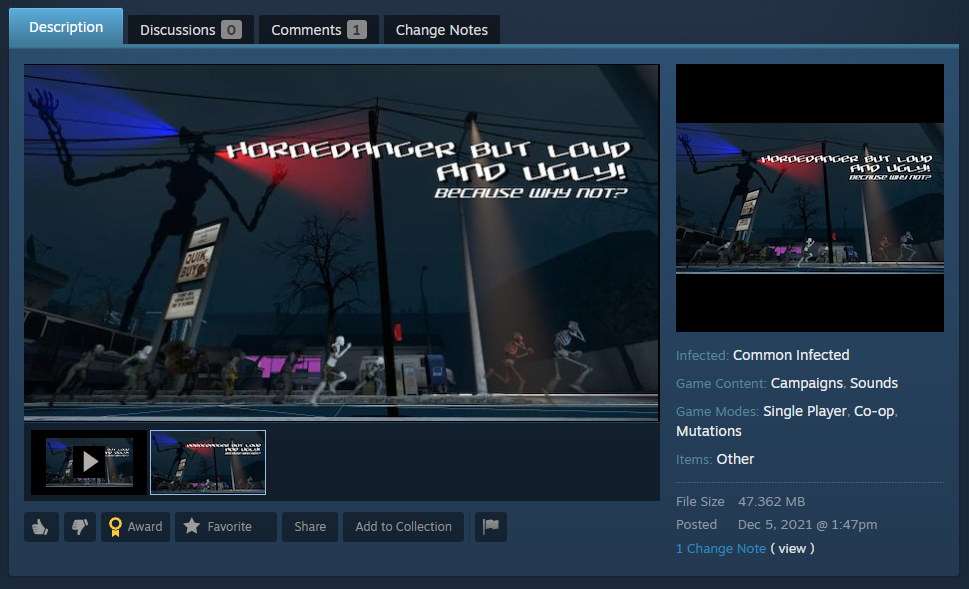Add this item to Favorites
The height and width of the screenshot is (589, 969).
tap(226, 527)
